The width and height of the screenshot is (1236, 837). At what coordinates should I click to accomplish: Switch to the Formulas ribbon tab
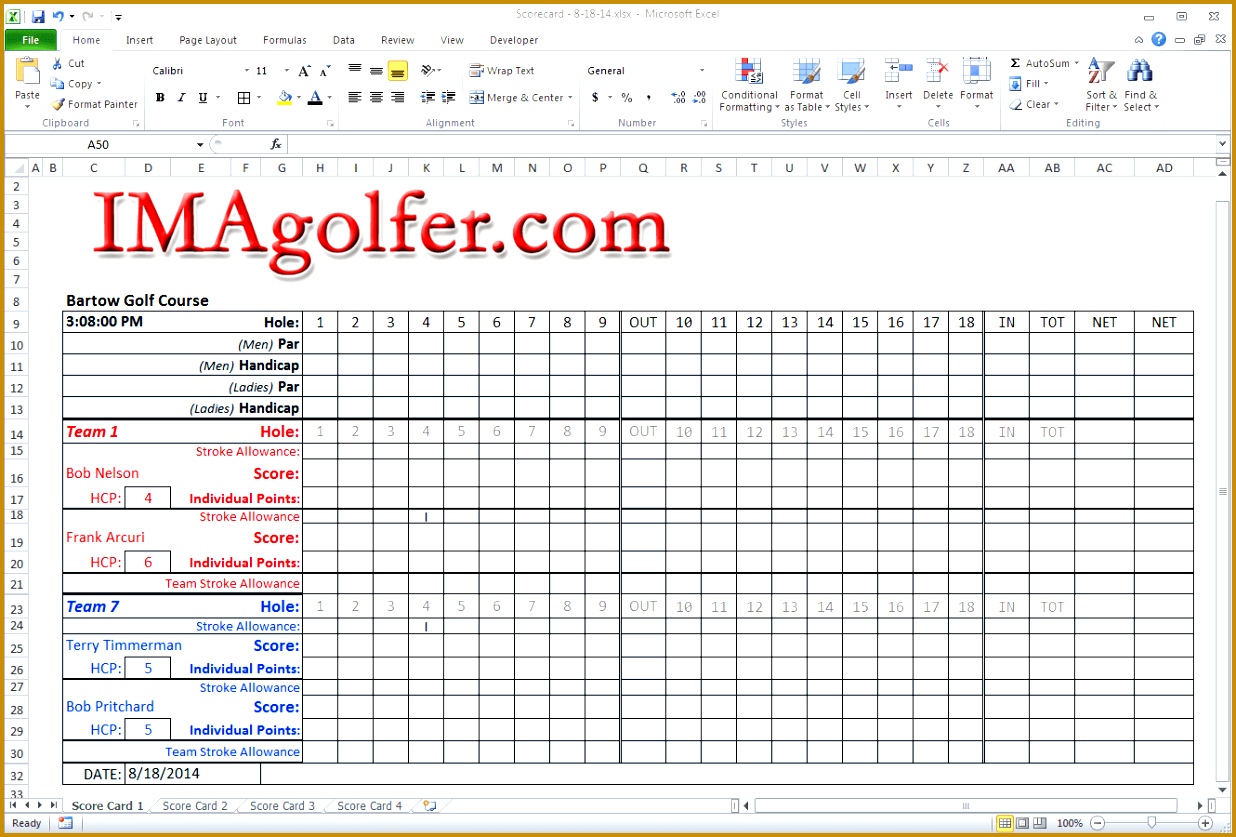point(284,40)
